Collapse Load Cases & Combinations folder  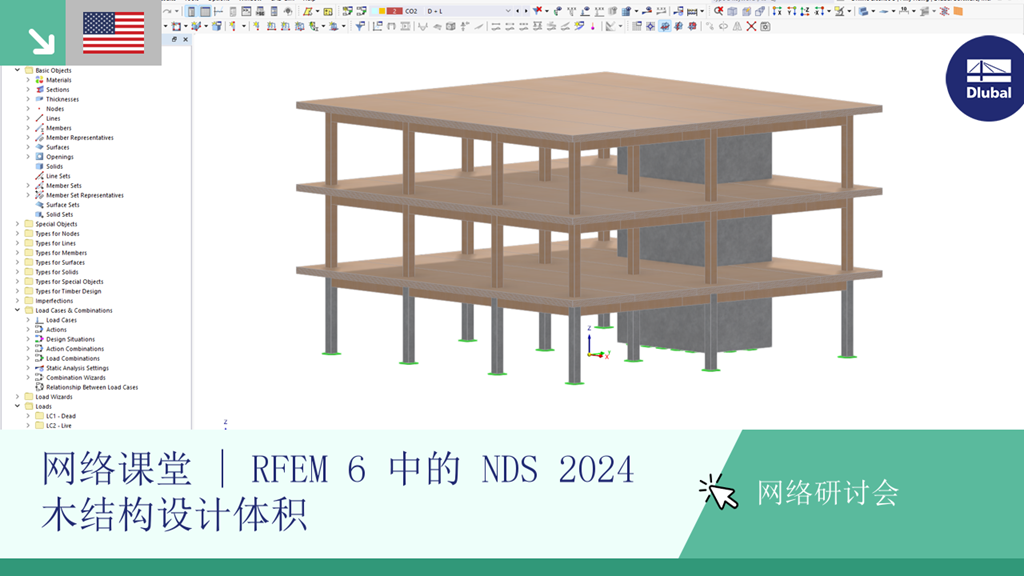(x=18, y=310)
